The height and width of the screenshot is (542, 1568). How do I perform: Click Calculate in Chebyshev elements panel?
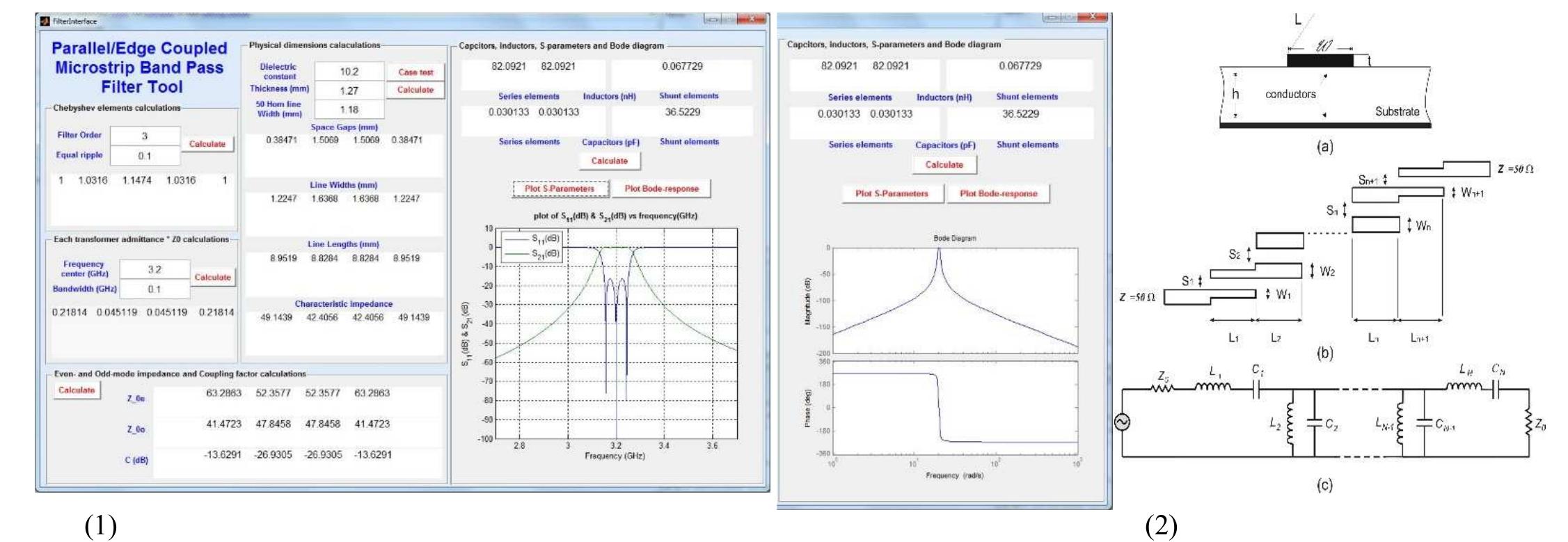point(207,144)
